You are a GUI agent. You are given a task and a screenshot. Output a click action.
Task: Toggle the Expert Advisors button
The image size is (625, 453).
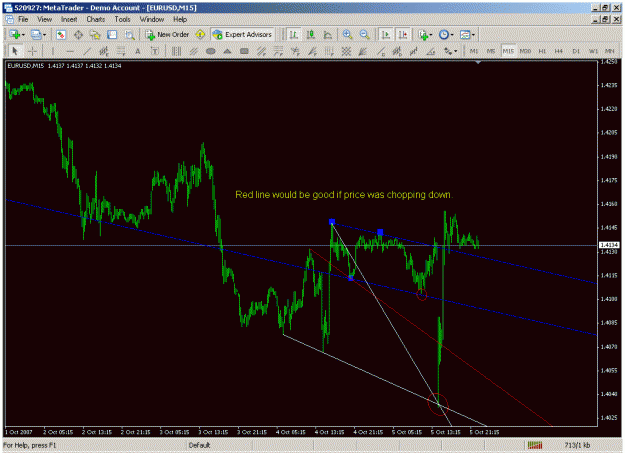point(242,35)
